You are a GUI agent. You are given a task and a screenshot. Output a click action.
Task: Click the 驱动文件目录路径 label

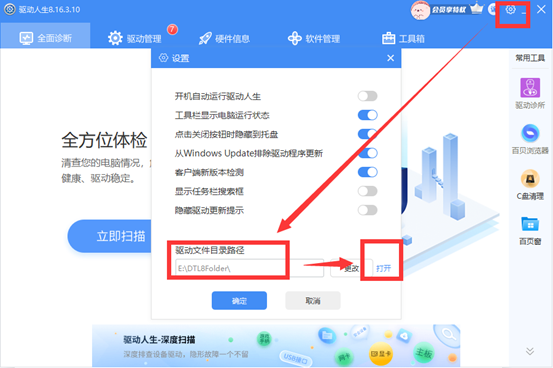[210, 250]
